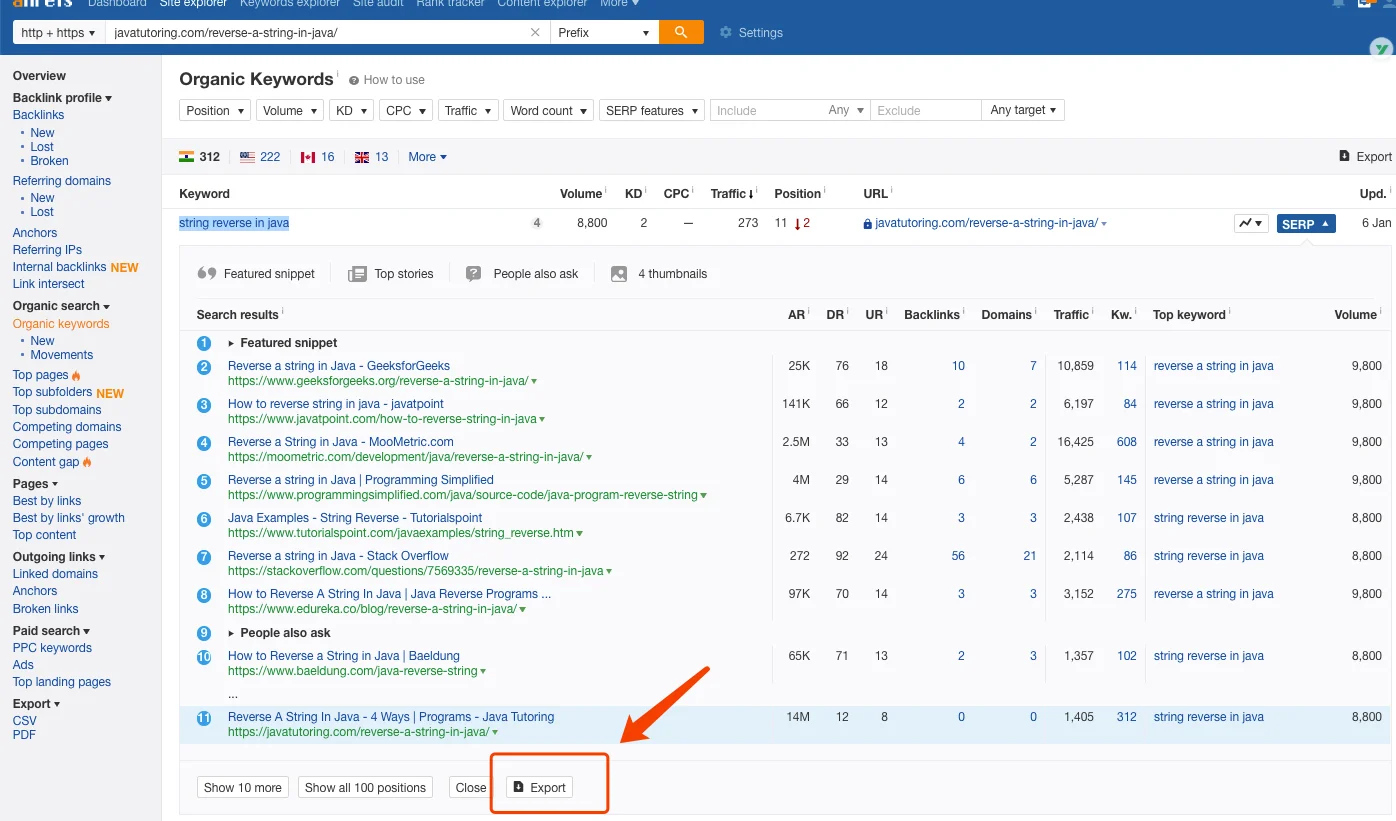Open Top subfolders in the sidebar
Screen dimensions: 1396x821
click(52, 392)
